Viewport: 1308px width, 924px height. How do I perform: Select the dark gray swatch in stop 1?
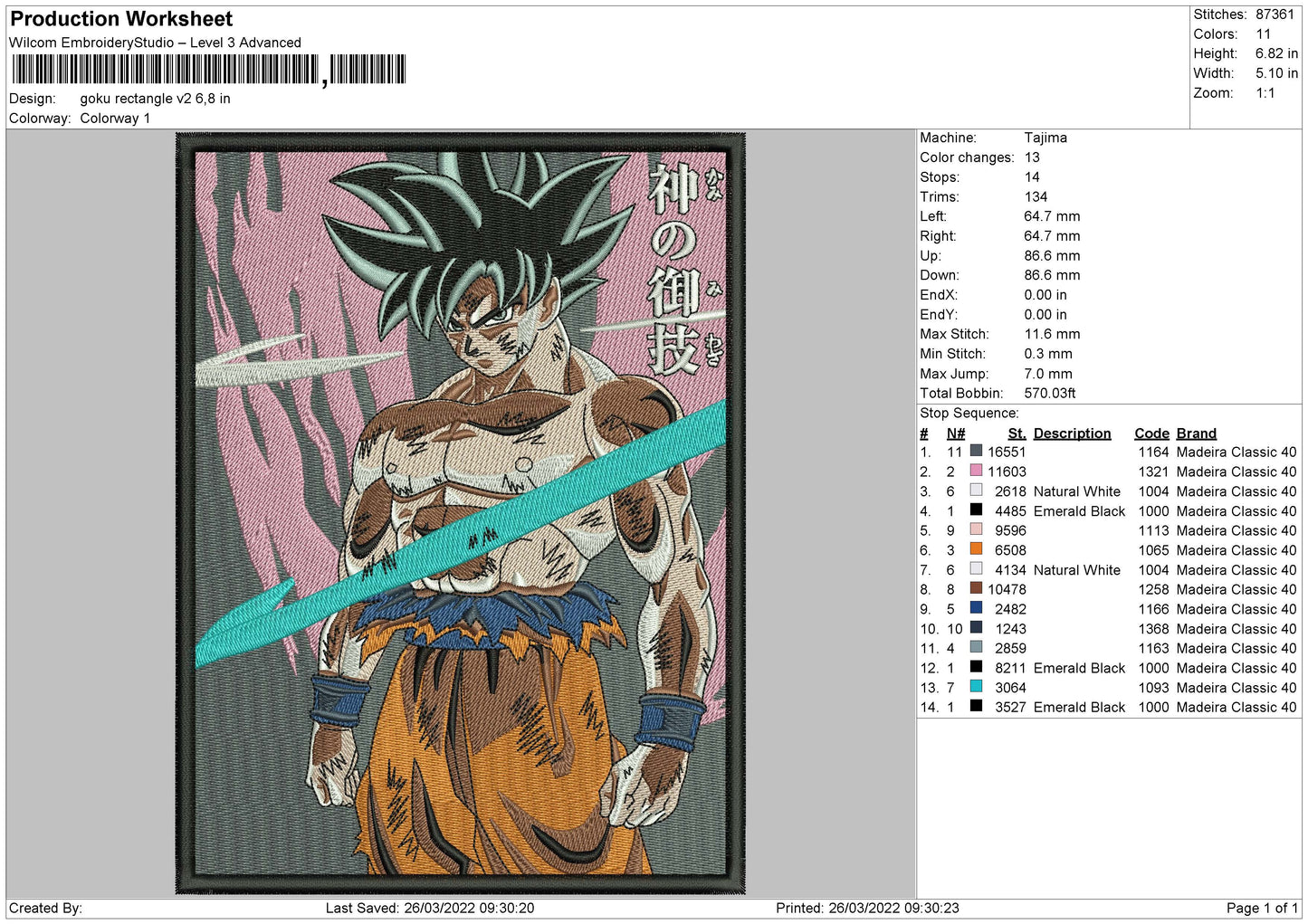point(976,451)
